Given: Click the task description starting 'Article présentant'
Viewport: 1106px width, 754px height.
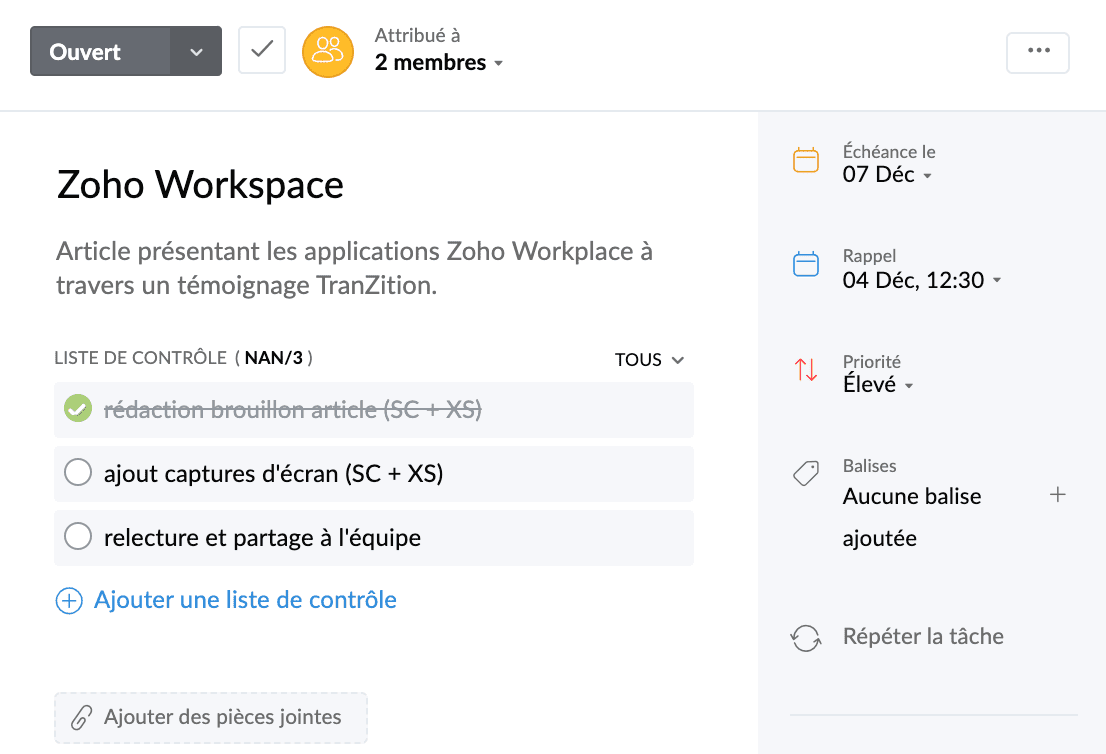Looking at the screenshot, I should [354, 268].
